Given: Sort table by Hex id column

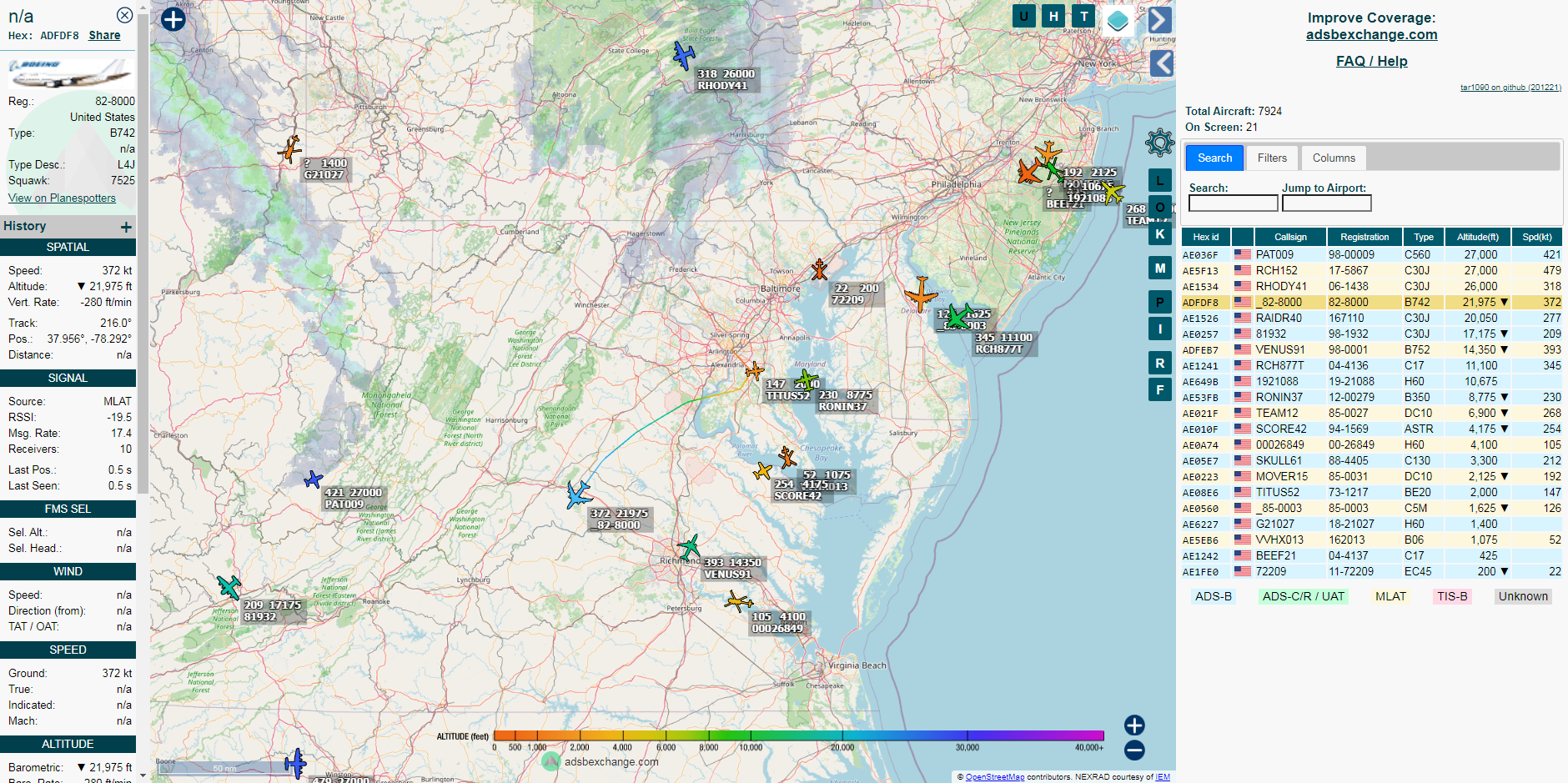Looking at the screenshot, I should pyautogui.click(x=1205, y=237).
